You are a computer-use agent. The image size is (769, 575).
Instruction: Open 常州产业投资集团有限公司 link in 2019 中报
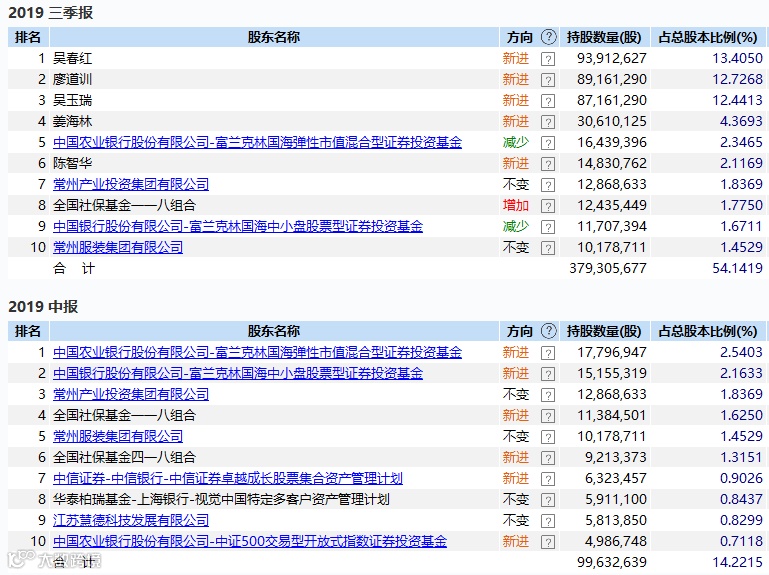(131, 394)
